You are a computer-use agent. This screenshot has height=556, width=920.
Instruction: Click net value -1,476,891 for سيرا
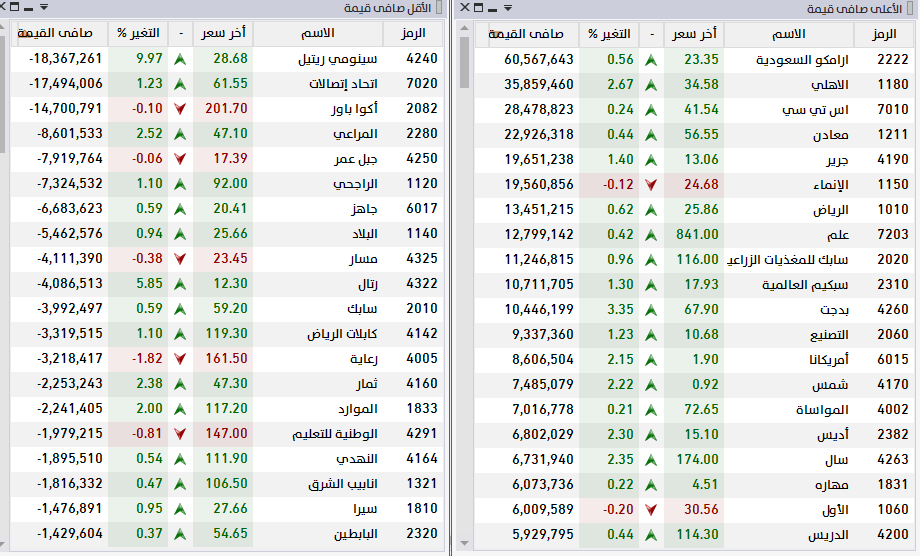(69, 508)
